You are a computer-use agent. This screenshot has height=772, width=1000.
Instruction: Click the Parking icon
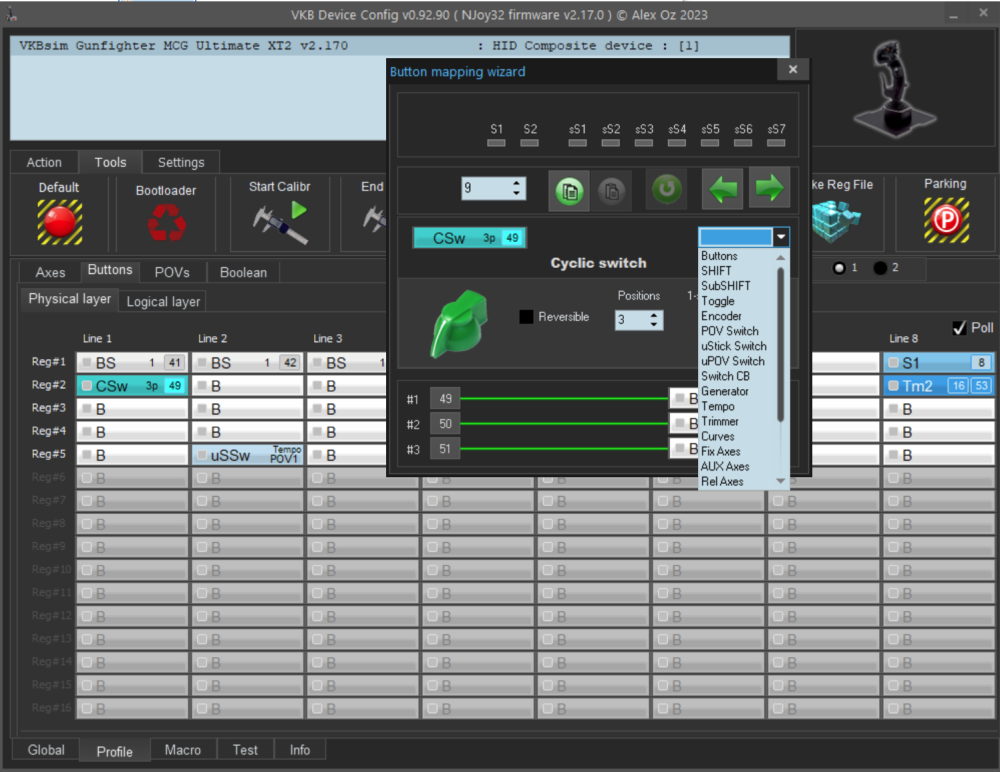[945, 220]
